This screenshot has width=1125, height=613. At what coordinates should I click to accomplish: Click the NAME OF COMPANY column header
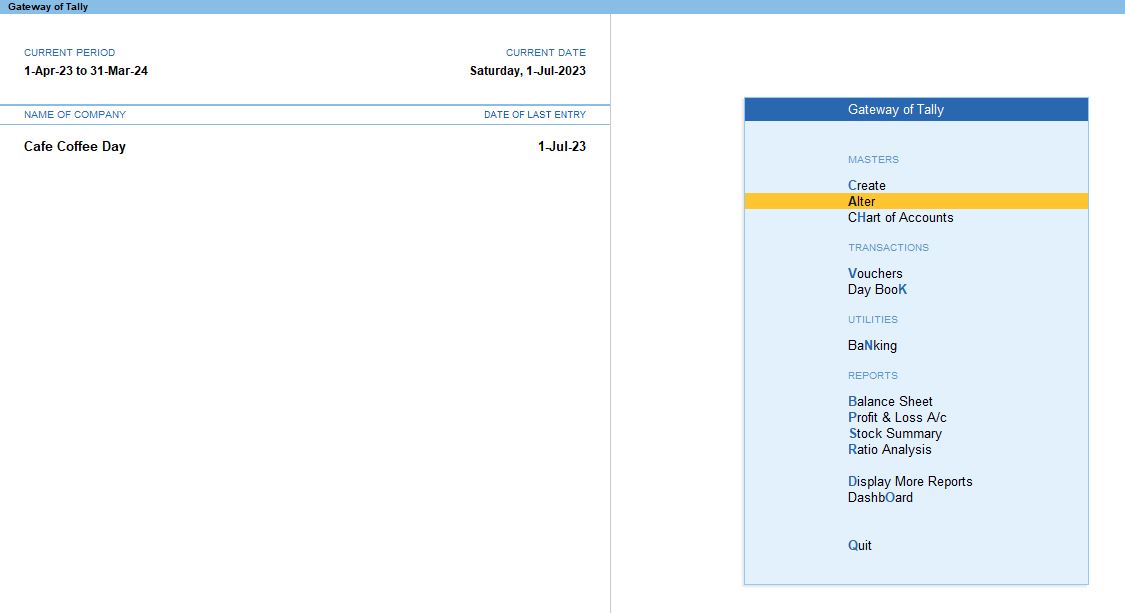tap(75, 115)
